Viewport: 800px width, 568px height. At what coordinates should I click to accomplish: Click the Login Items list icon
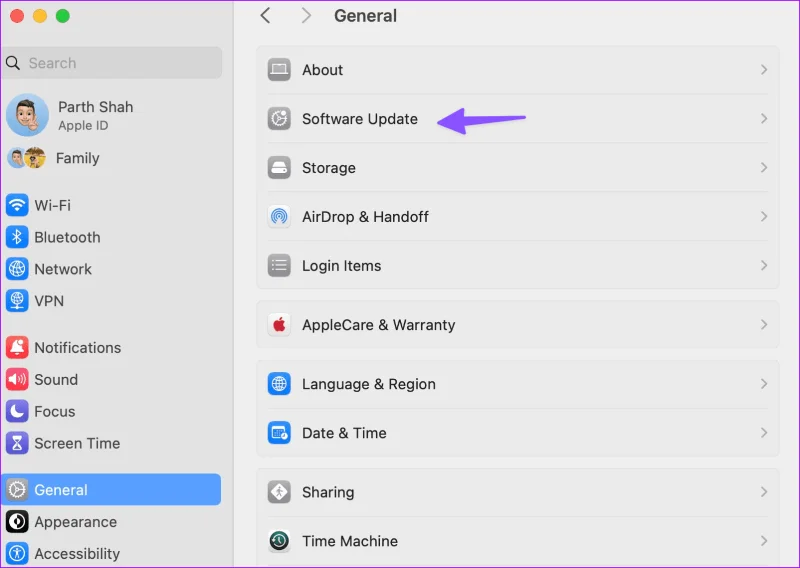pos(279,266)
